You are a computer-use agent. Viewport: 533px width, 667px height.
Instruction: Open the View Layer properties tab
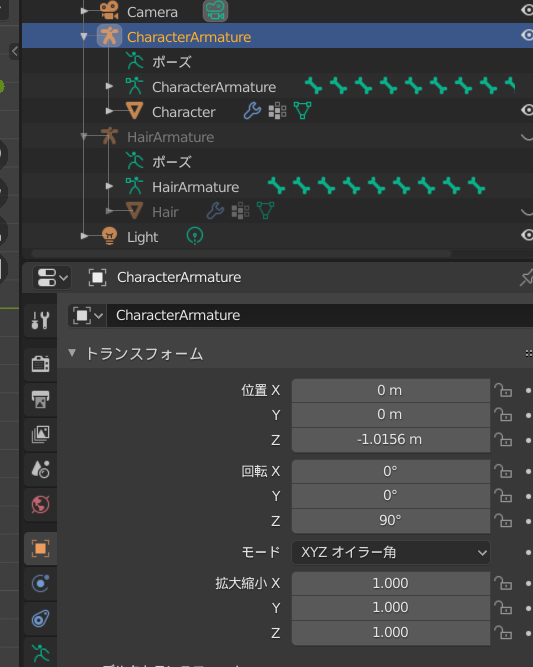click(x=40, y=434)
